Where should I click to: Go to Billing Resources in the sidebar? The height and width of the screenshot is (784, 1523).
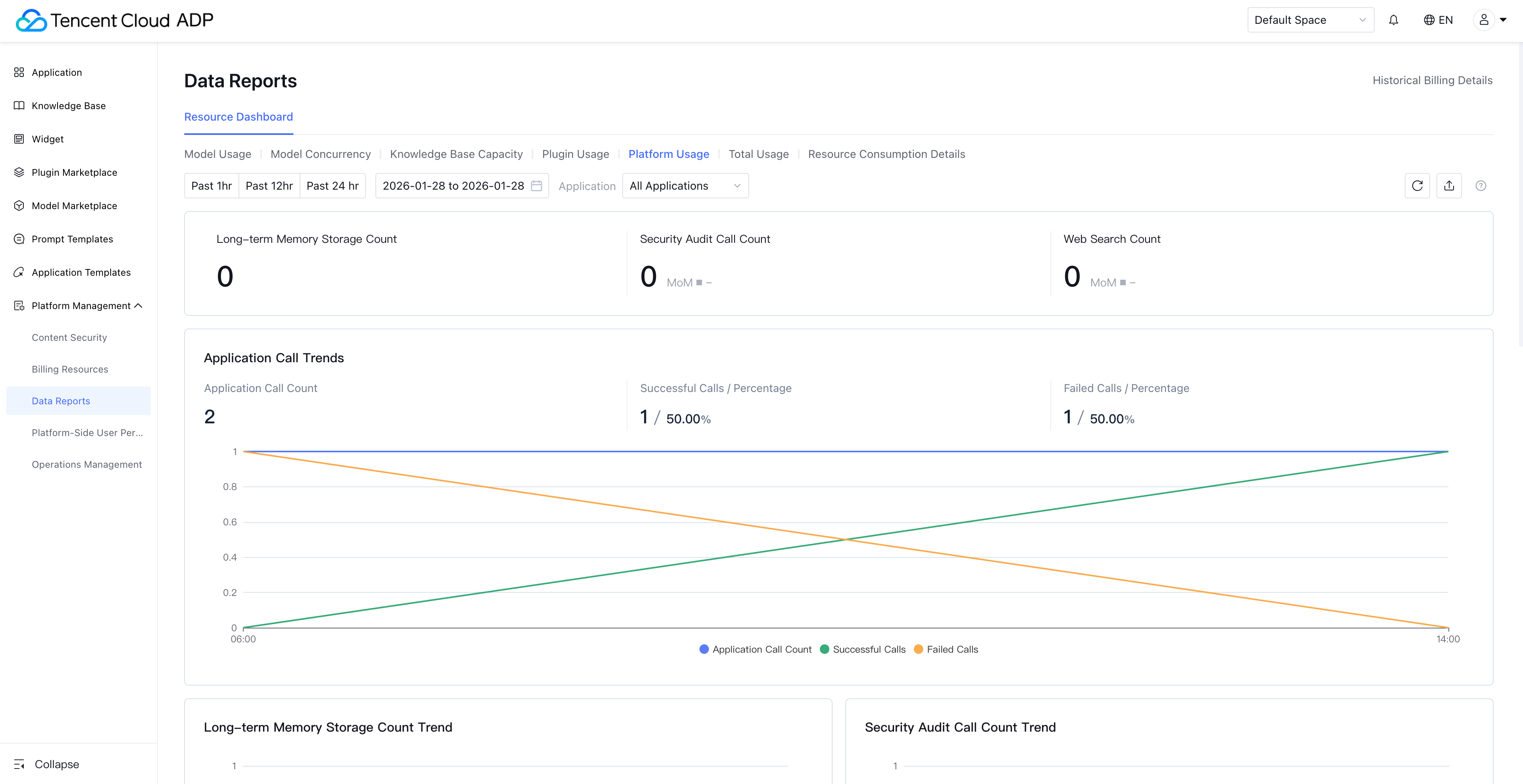[70, 369]
